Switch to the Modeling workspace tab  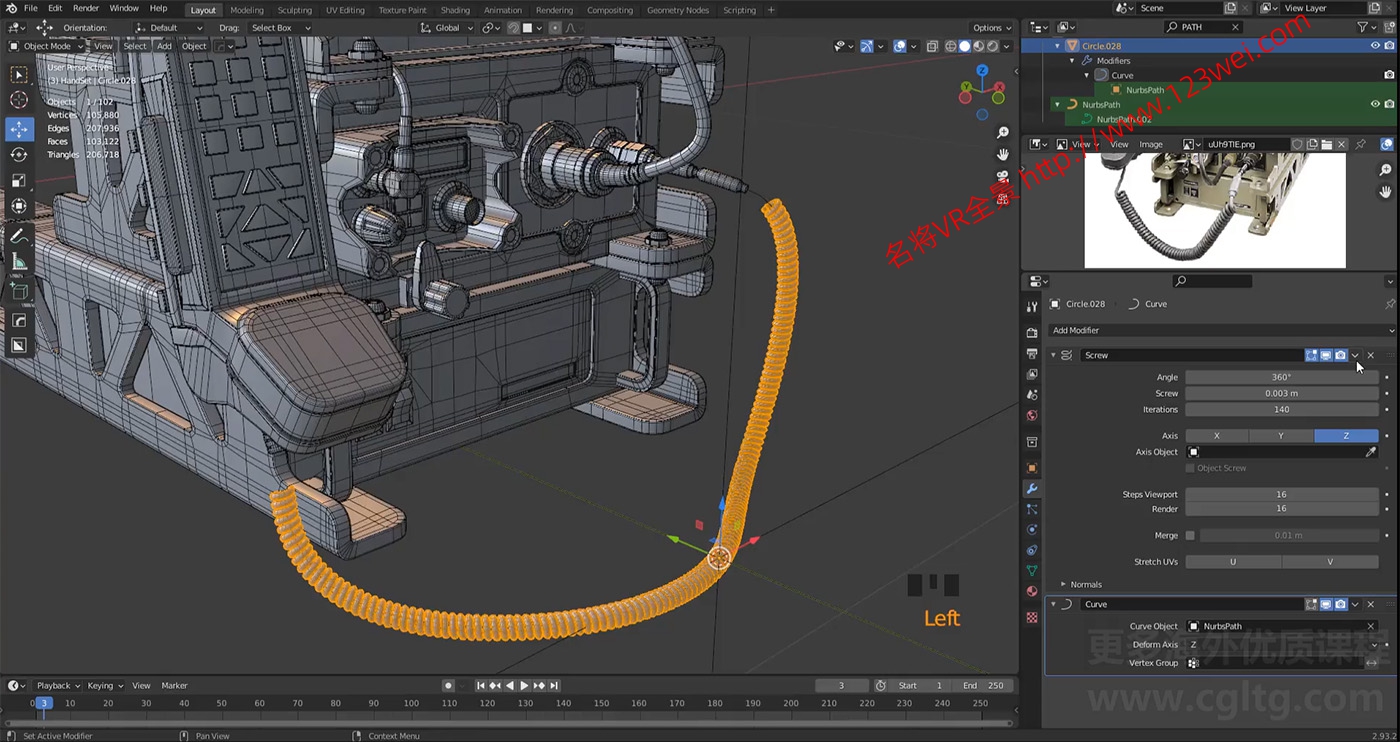[246, 10]
